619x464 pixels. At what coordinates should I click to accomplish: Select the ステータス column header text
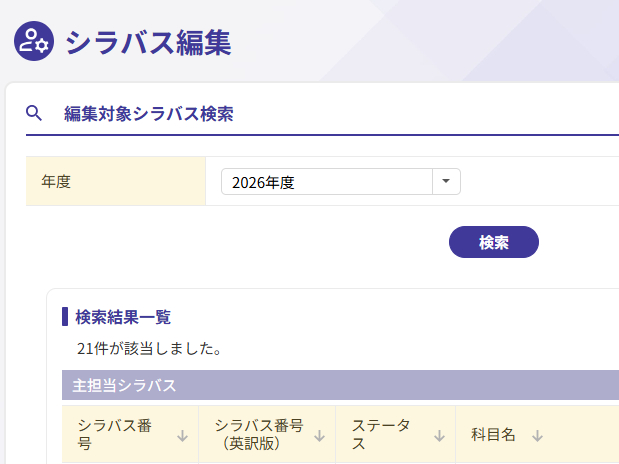point(382,435)
